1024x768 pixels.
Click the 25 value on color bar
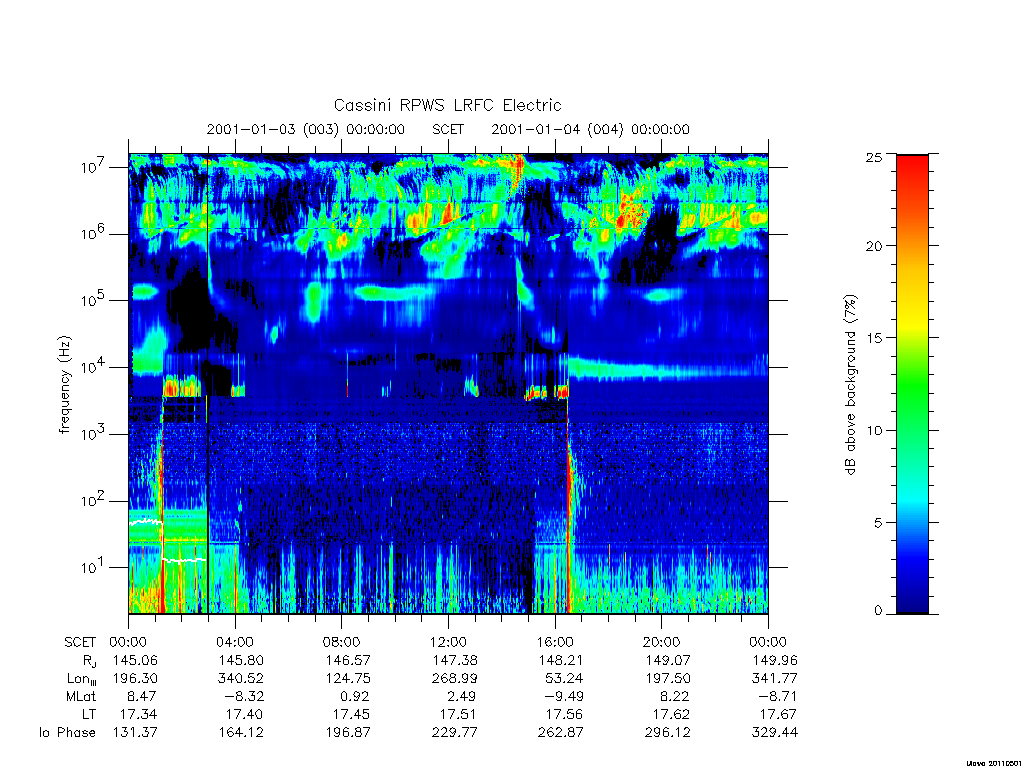tap(874, 158)
